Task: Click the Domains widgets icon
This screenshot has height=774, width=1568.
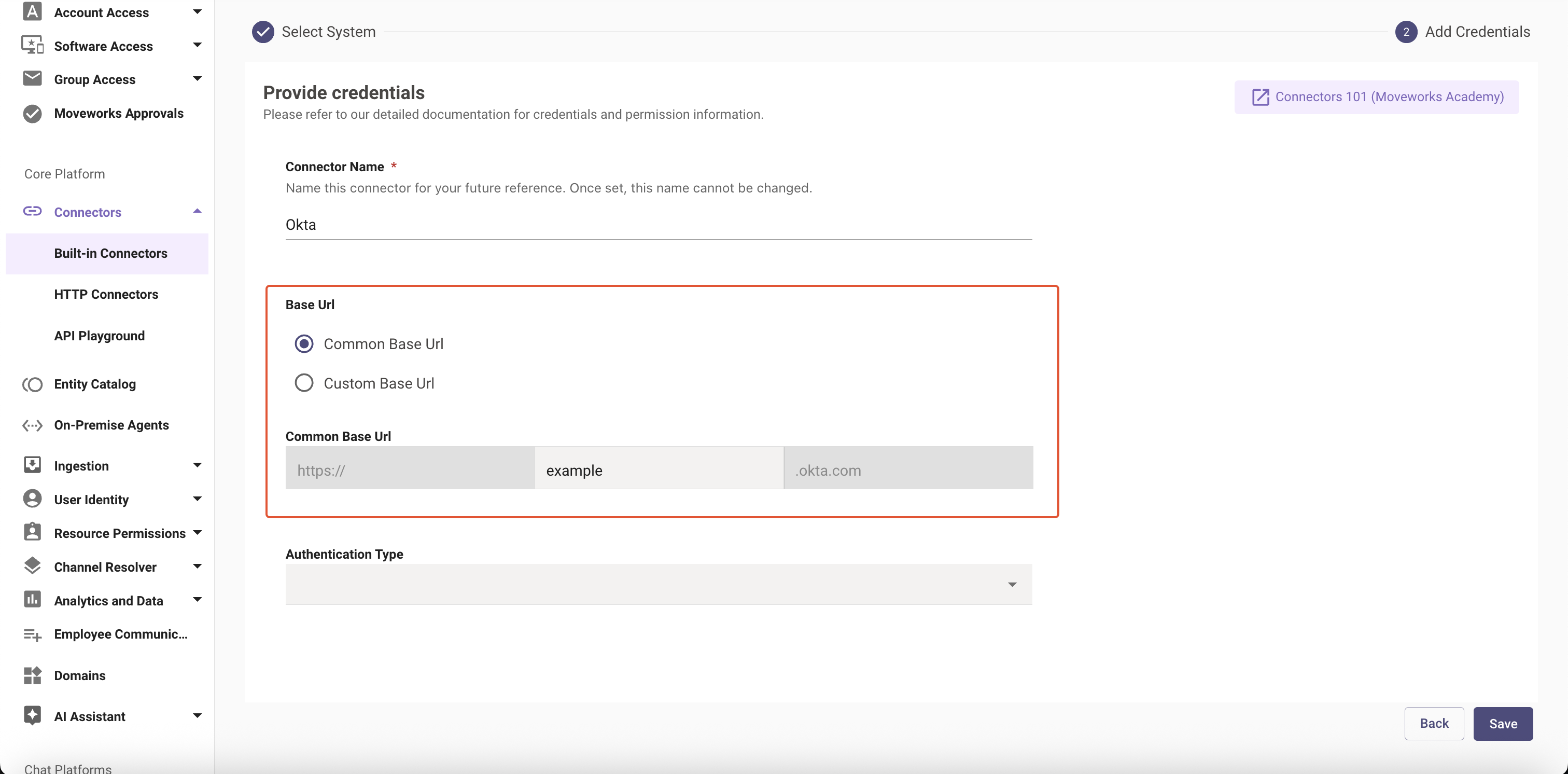Action: (32, 675)
